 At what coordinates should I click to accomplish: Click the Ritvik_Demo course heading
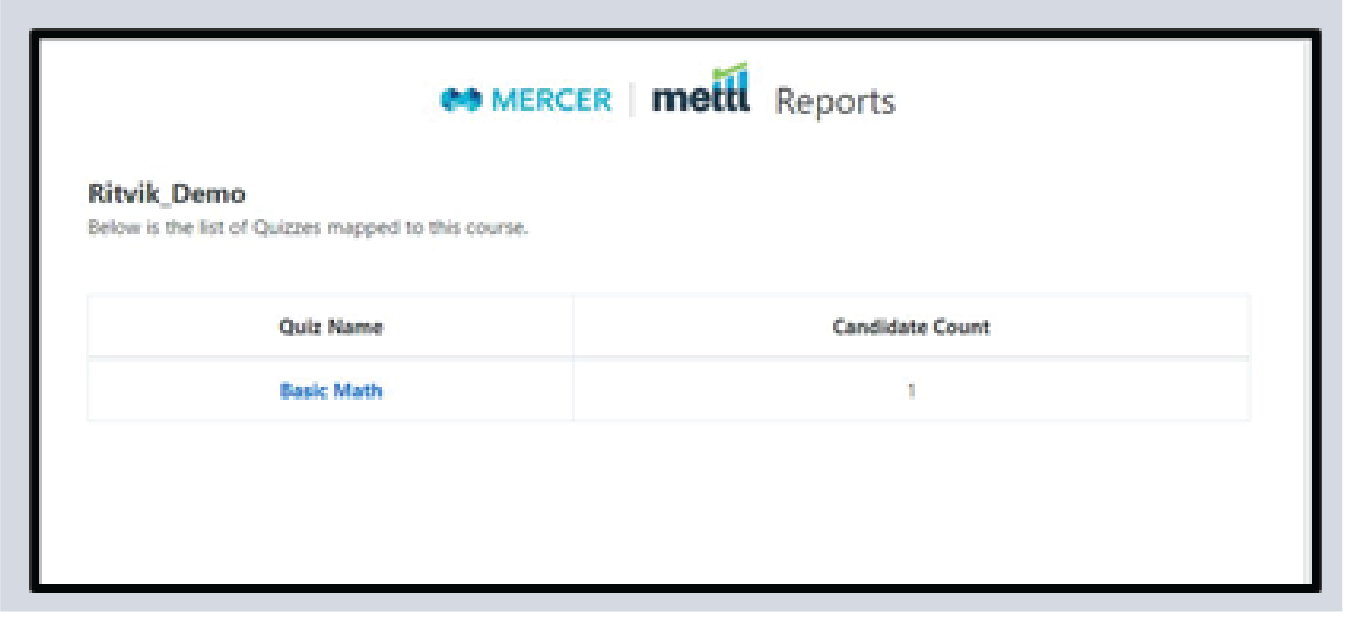(166, 193)
